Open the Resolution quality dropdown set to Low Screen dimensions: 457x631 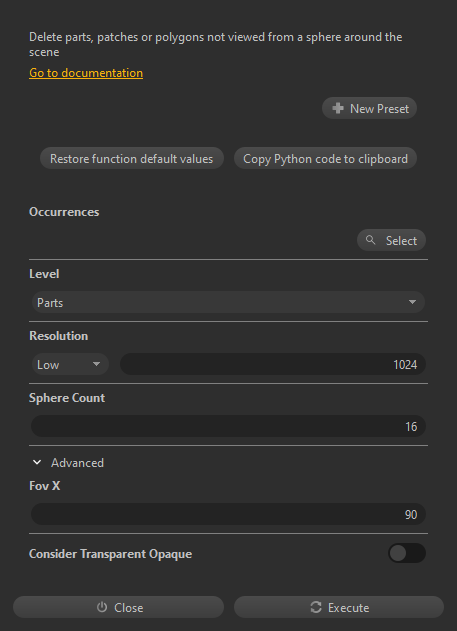point(70,364)
